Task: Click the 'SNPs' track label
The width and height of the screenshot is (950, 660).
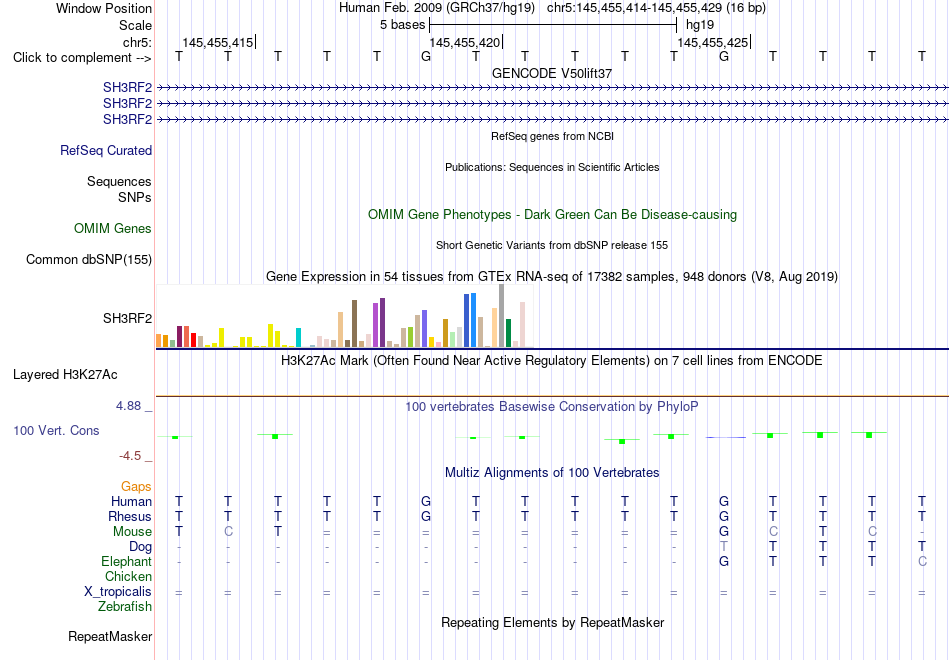Action: [x=135, y=197]
